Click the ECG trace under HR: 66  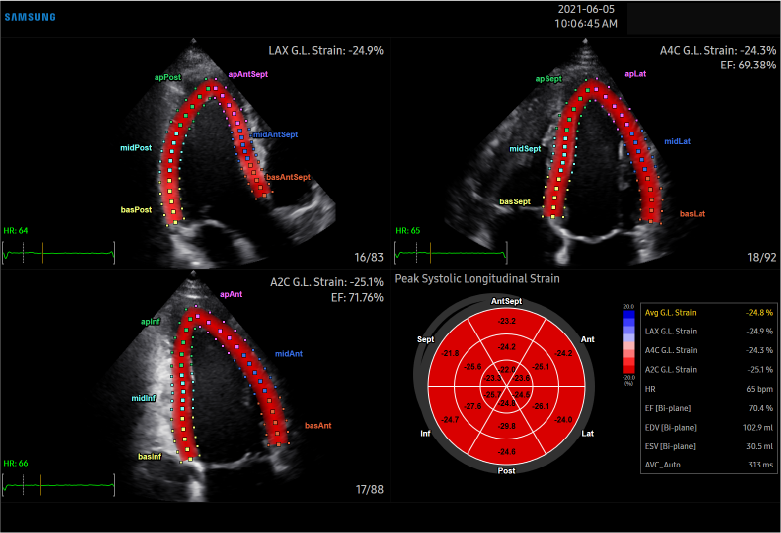pos(59,485)
